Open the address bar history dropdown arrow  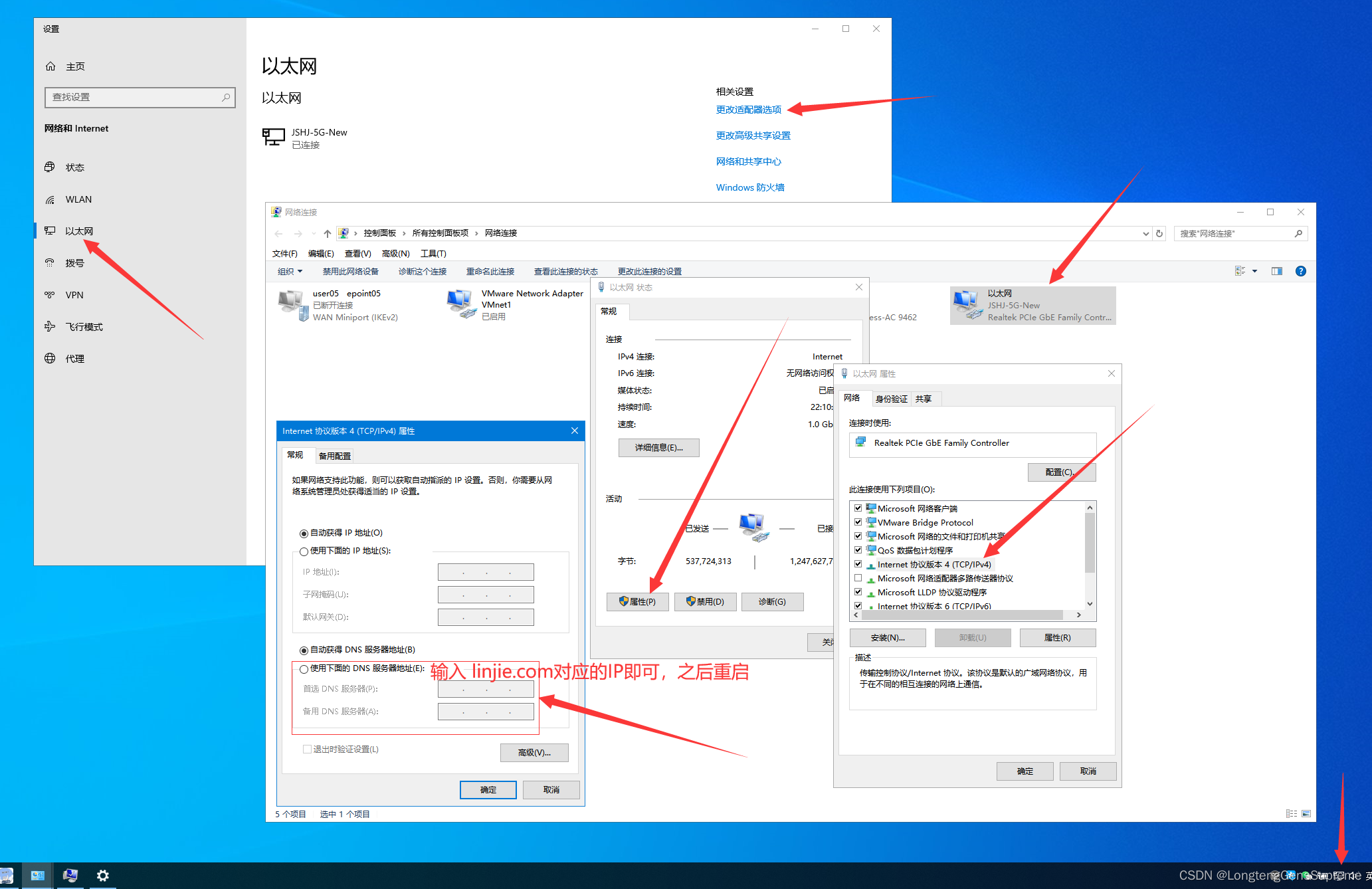click(1145, 233)
